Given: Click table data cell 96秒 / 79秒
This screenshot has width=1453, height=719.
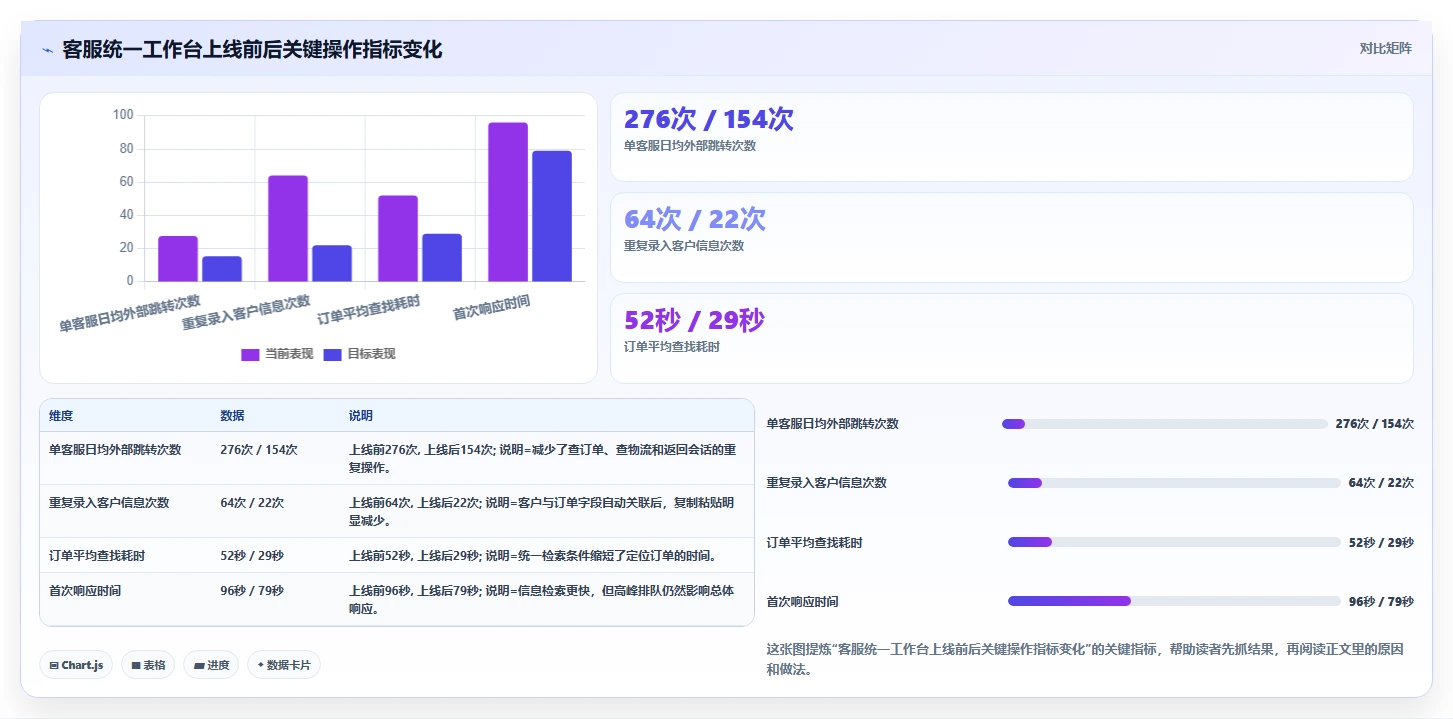Looking at the screenshot, I should 252,591.
